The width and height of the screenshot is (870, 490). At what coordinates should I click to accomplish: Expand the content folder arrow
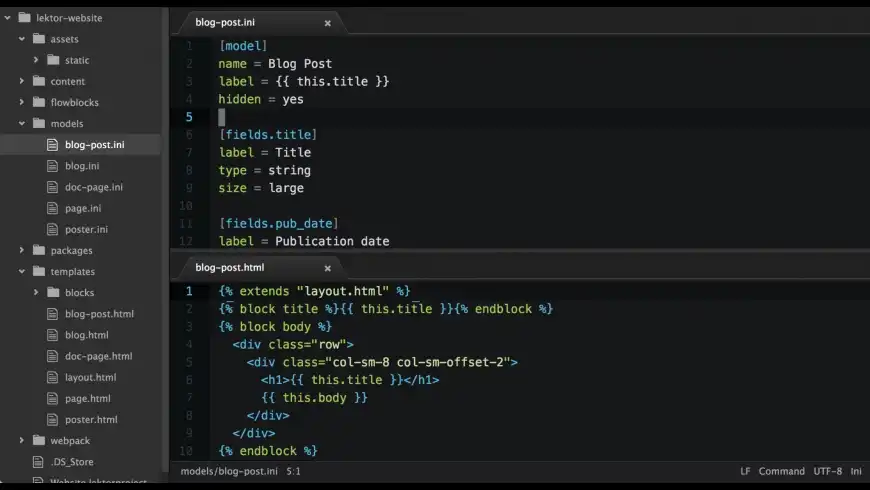(22, 81)
